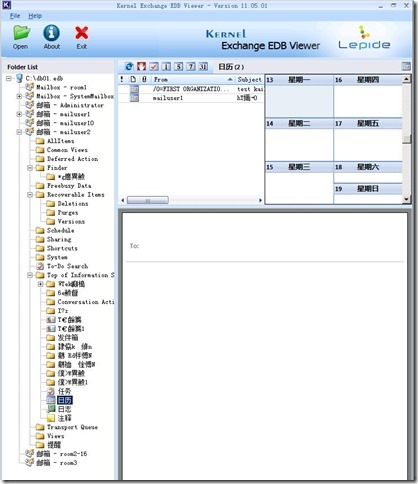Click the item list scroll right arrow
The image size is (418, 484).
tap(260, 200)
